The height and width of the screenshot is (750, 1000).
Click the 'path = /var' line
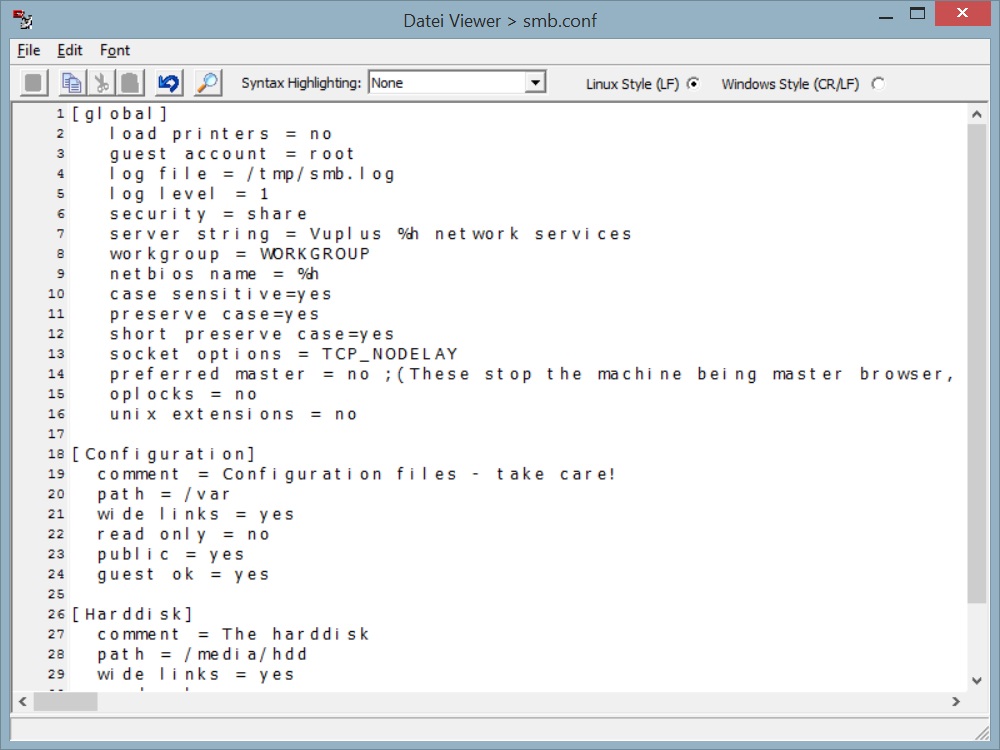pos(163,494)
